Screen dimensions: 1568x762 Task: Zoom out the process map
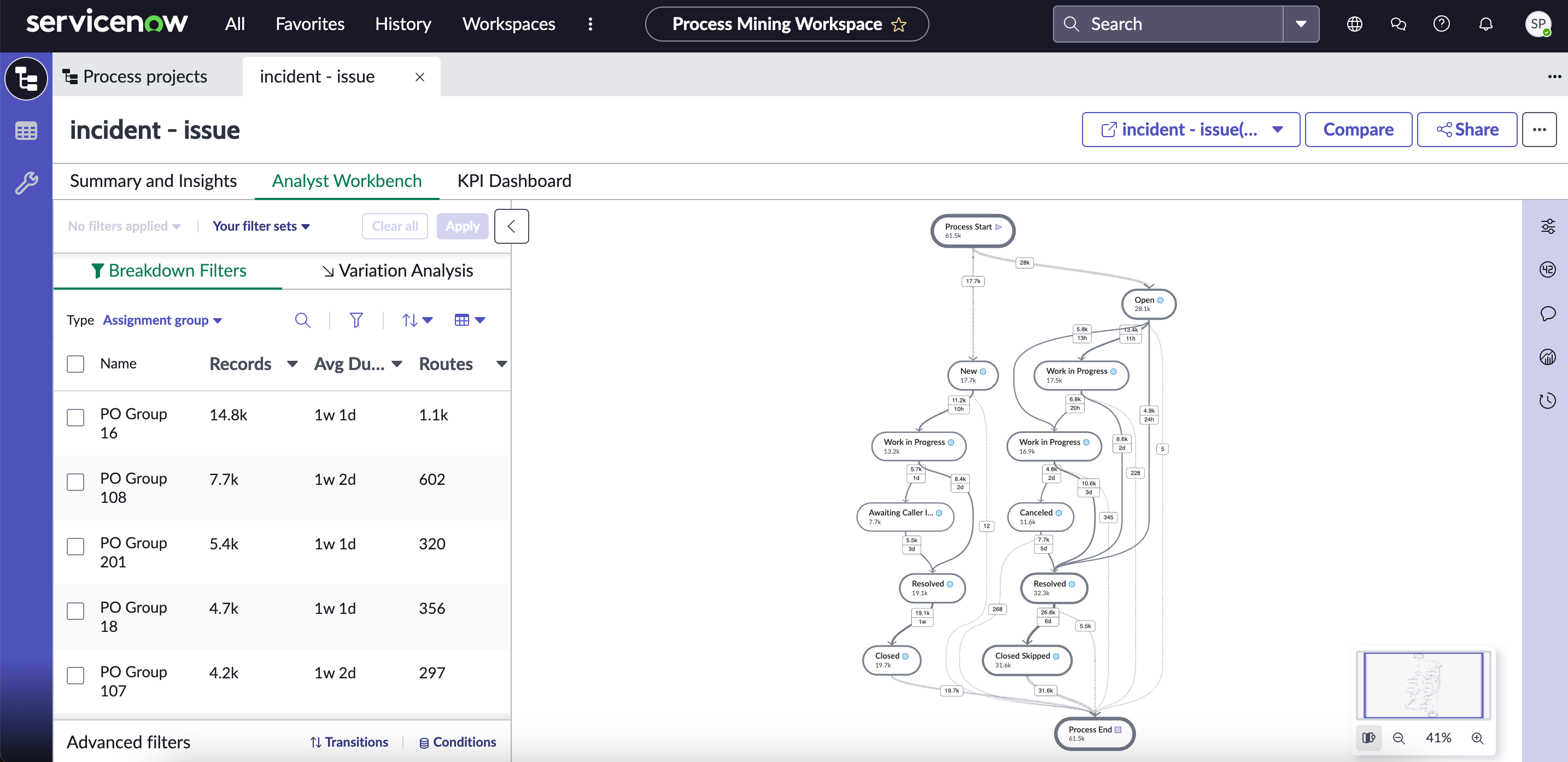[x=1399, y=737]
